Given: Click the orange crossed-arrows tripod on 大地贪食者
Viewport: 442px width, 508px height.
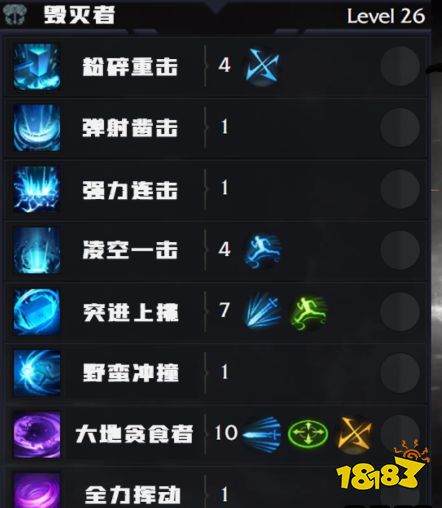Looking at the screenshot, I should [x=355, y=434].
